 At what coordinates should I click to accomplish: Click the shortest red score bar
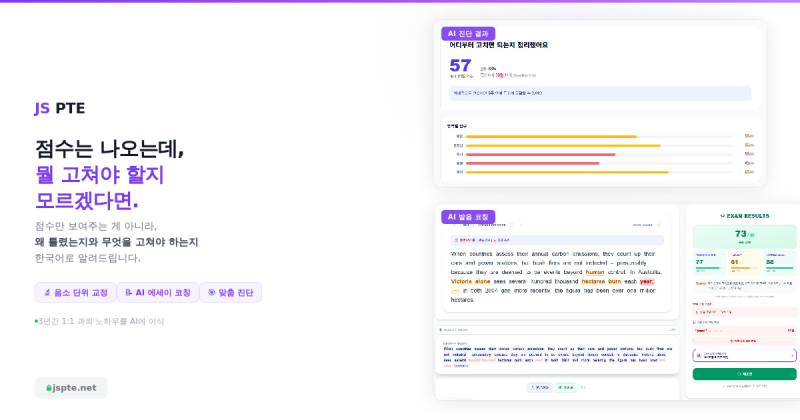(x=532, y=163)
